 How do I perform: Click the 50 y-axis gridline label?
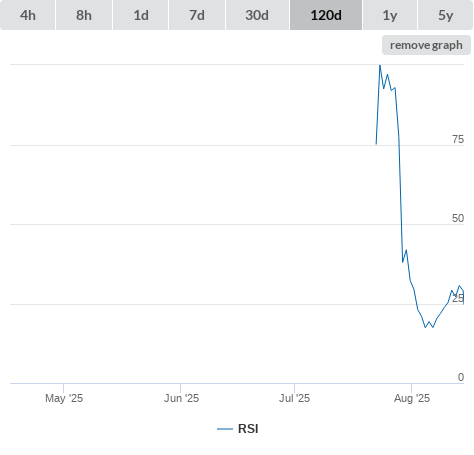(x=458, y=218)
